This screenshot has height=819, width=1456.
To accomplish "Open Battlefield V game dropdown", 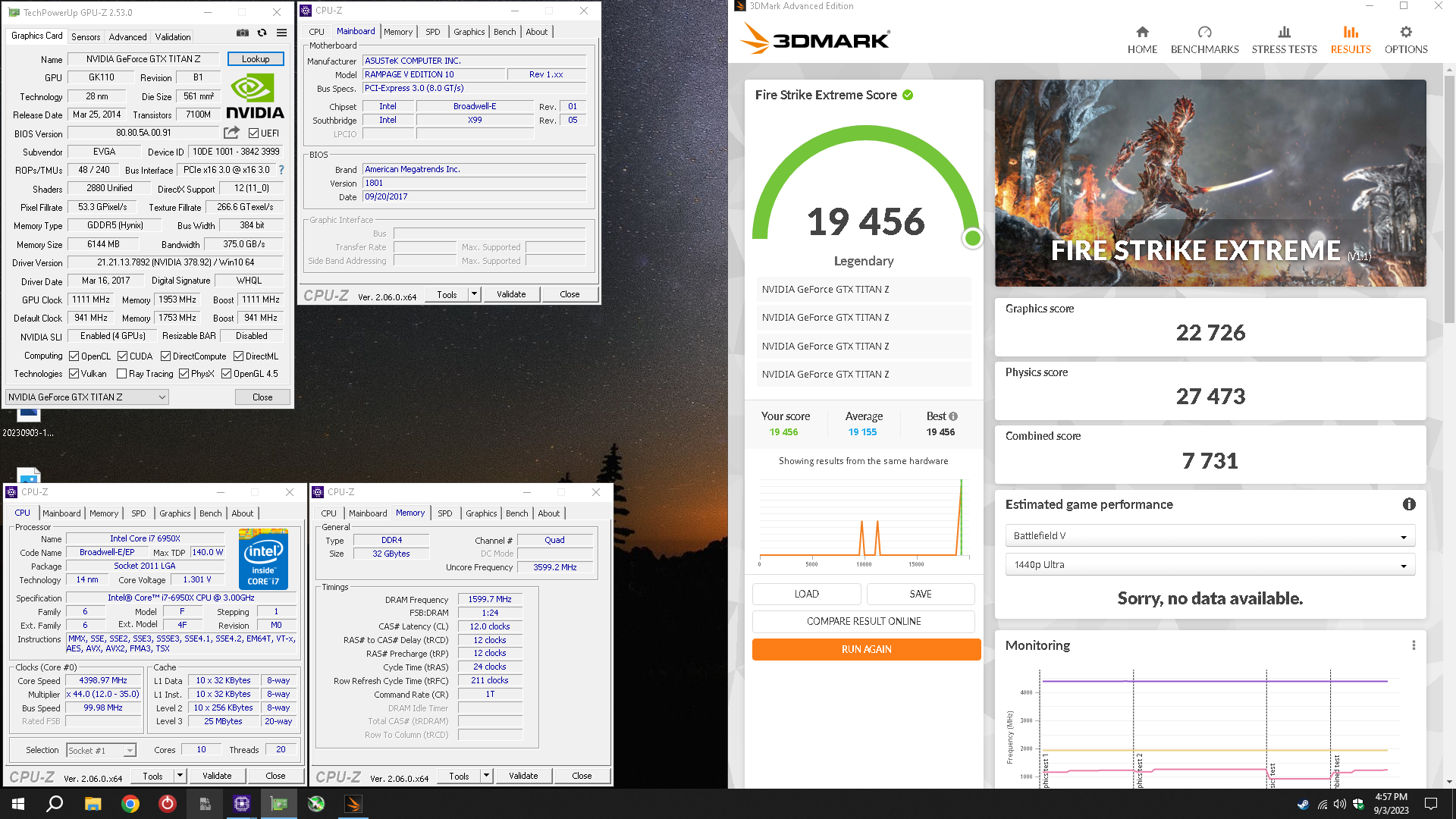I will pos(1210,536).
